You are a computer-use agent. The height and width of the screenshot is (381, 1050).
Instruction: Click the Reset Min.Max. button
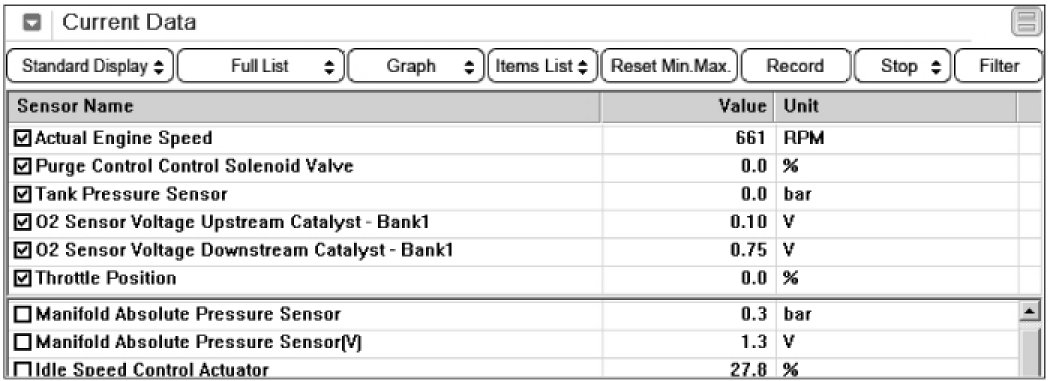[x=670, y=66]
